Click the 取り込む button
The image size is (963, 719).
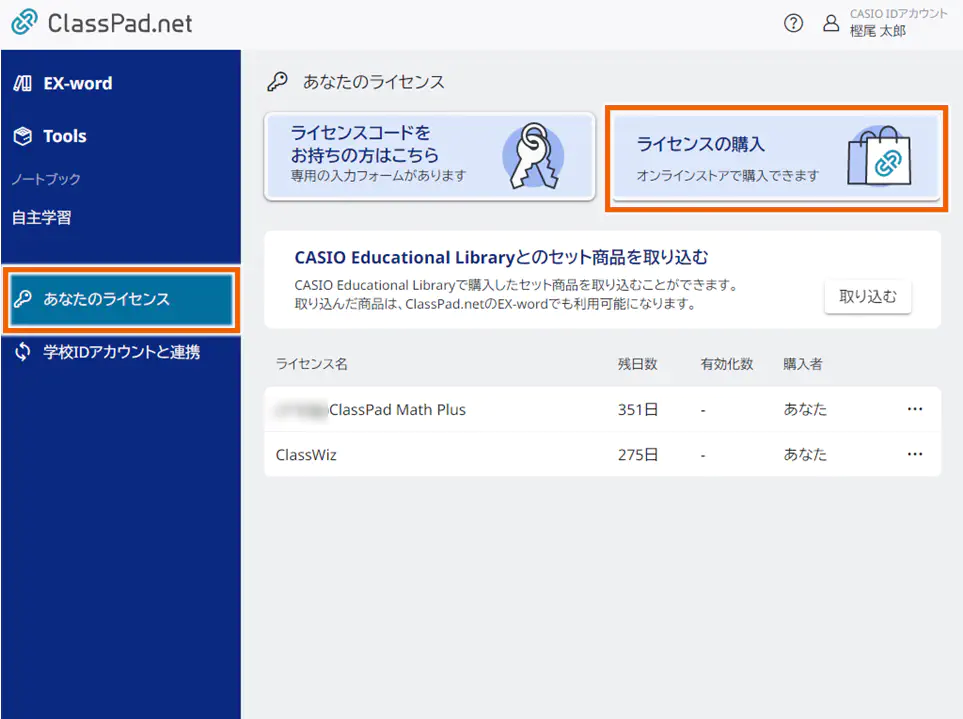867,296
